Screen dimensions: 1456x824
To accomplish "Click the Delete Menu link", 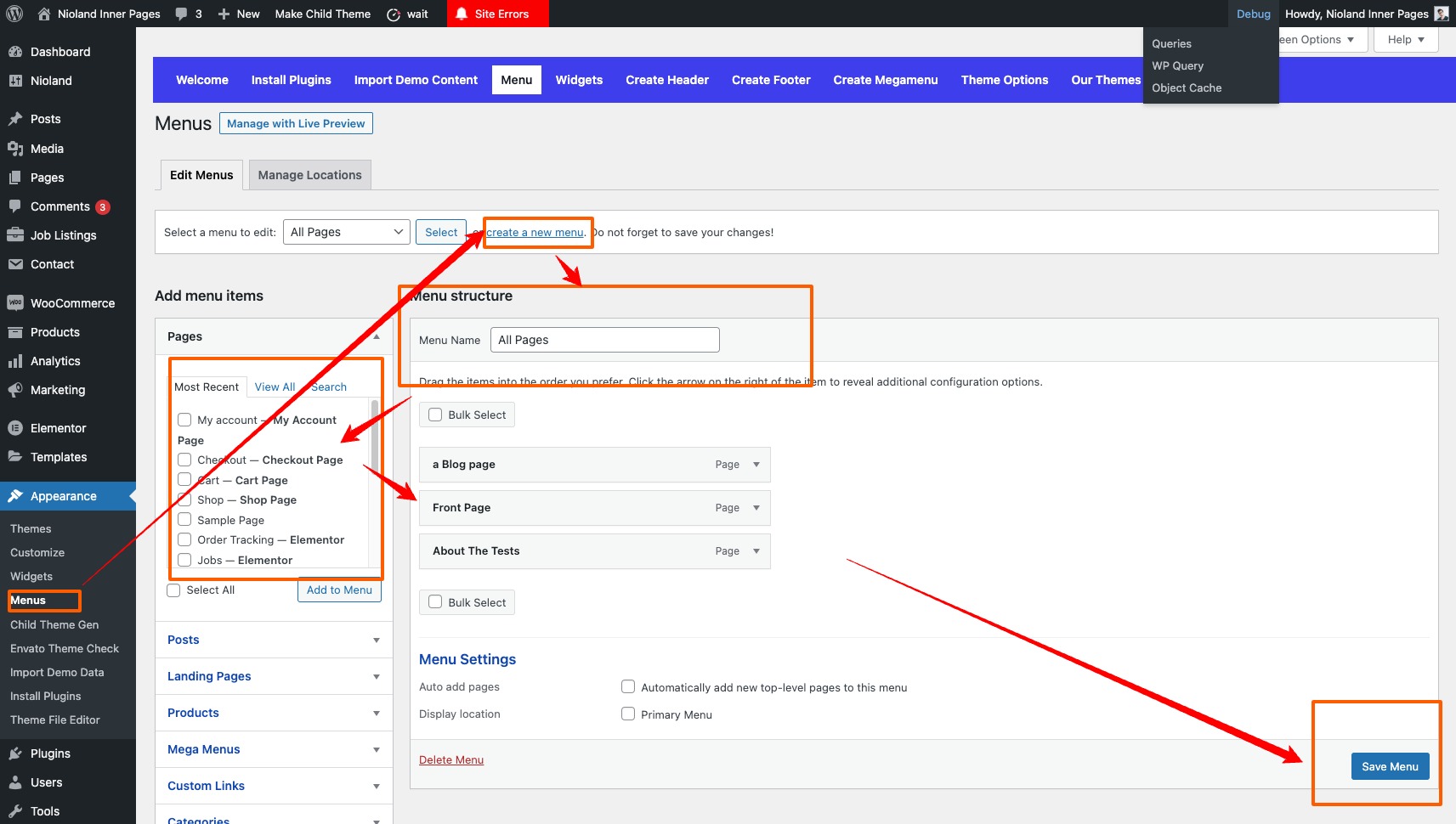I will [x=451, y=760].
